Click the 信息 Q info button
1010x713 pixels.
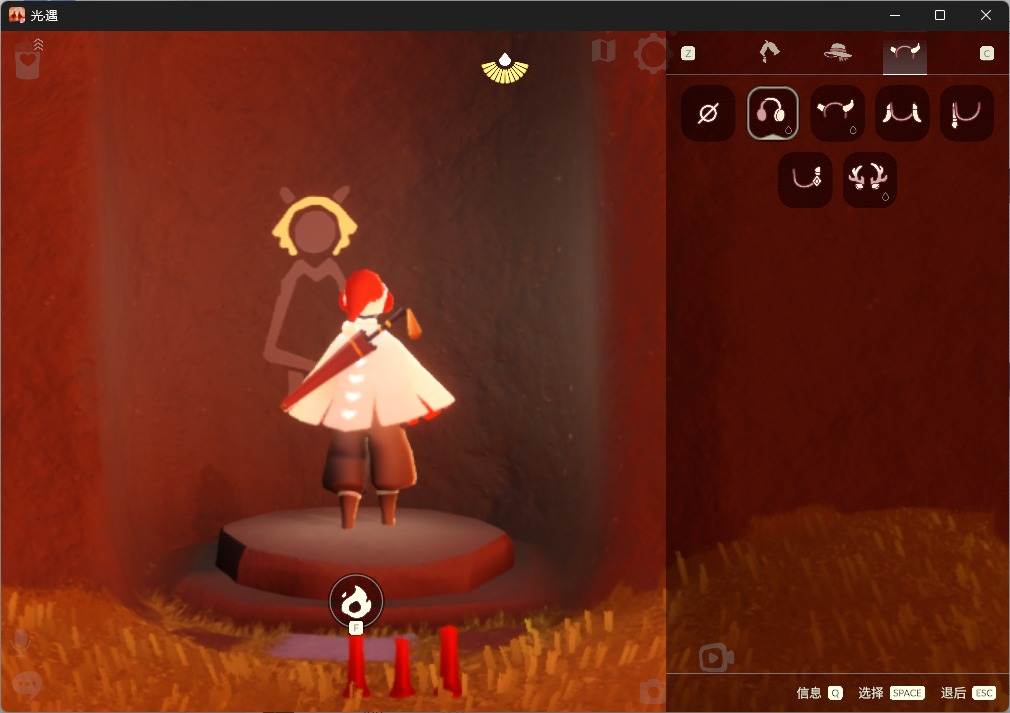(819, 693)
